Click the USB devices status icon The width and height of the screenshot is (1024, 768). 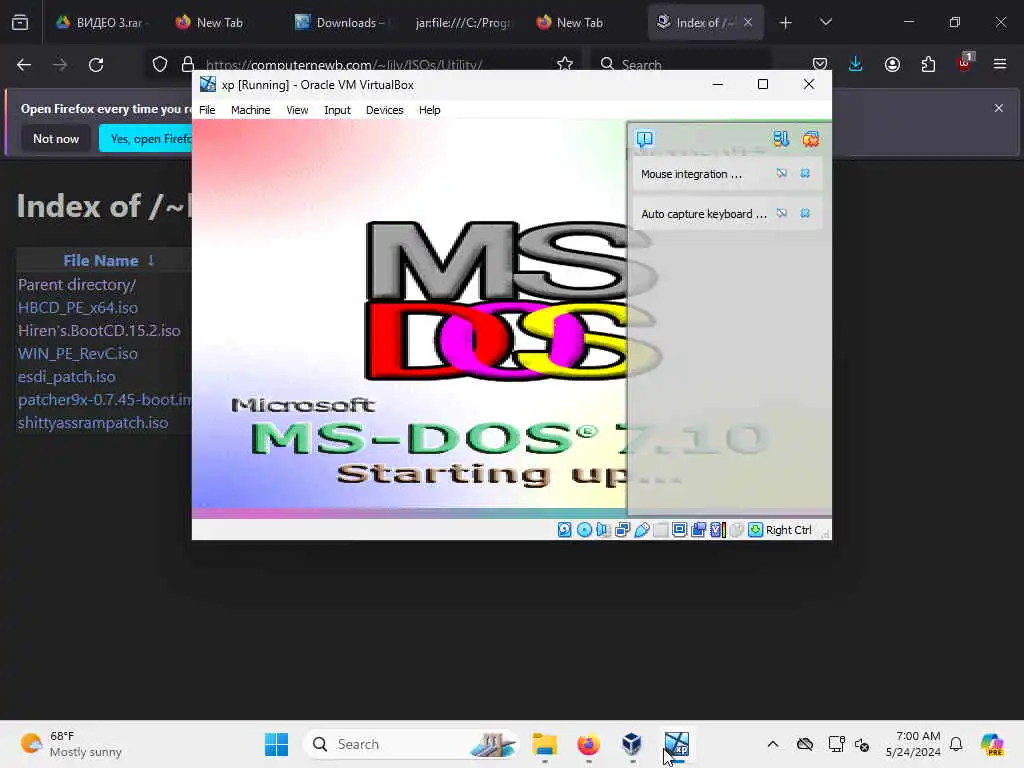click(641, 530)
